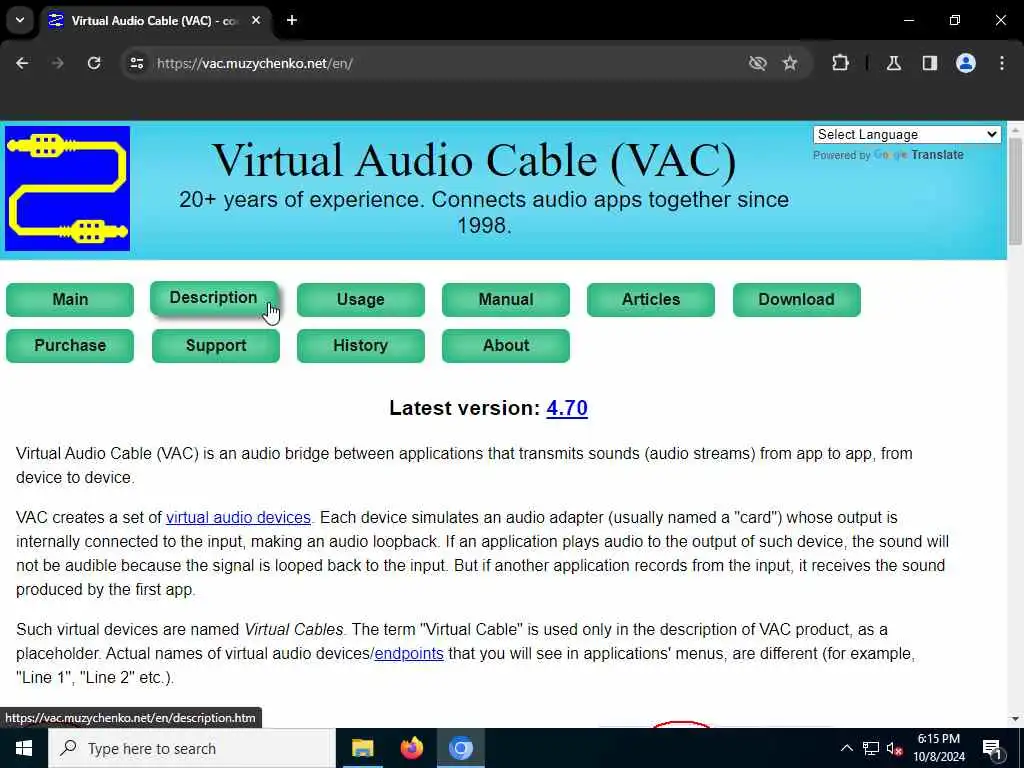The height and width of the screenshot is (768, 1024).
Task: Open the network status tray icon
Action: (871, 748)
